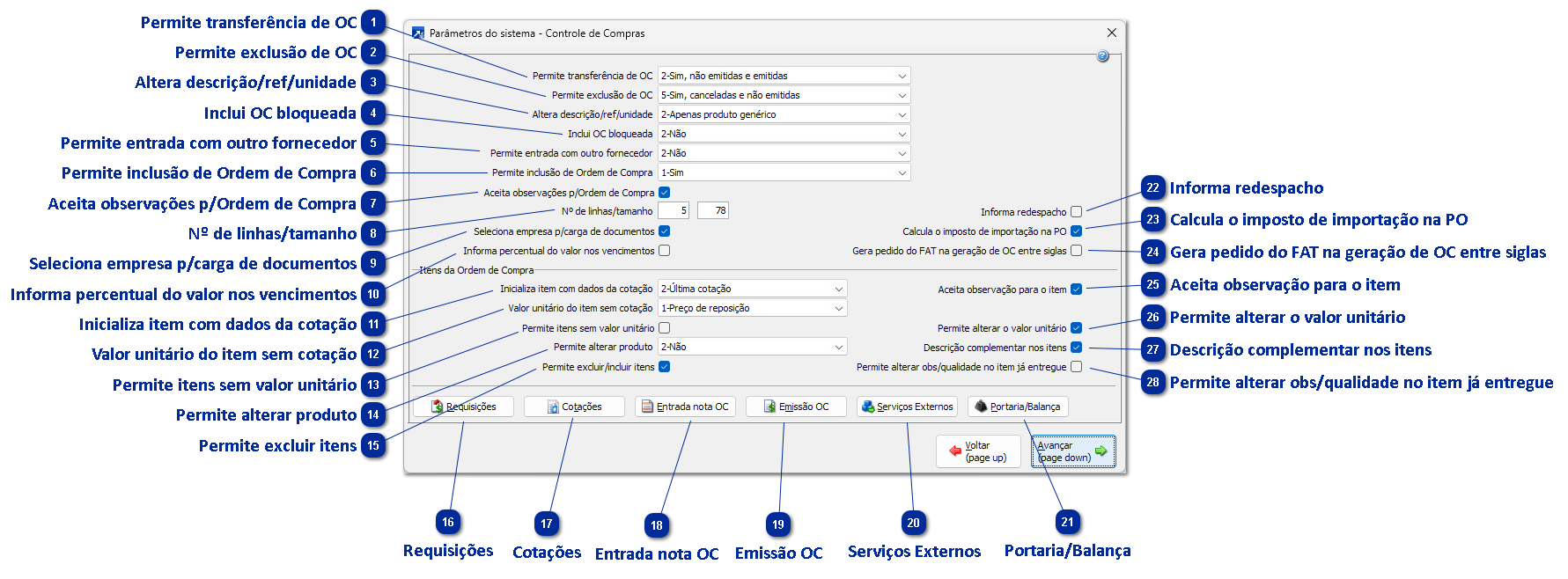
Task: Click the Cotações button
Action: (574, 407)
